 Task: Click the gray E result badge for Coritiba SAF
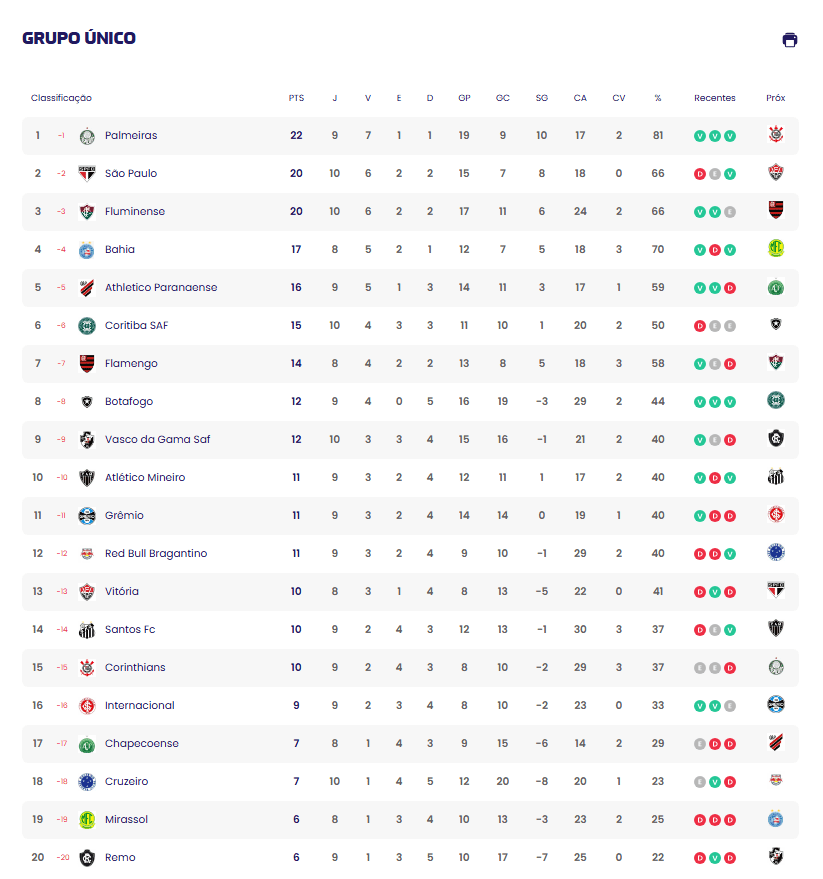click(x=716, y=325)
